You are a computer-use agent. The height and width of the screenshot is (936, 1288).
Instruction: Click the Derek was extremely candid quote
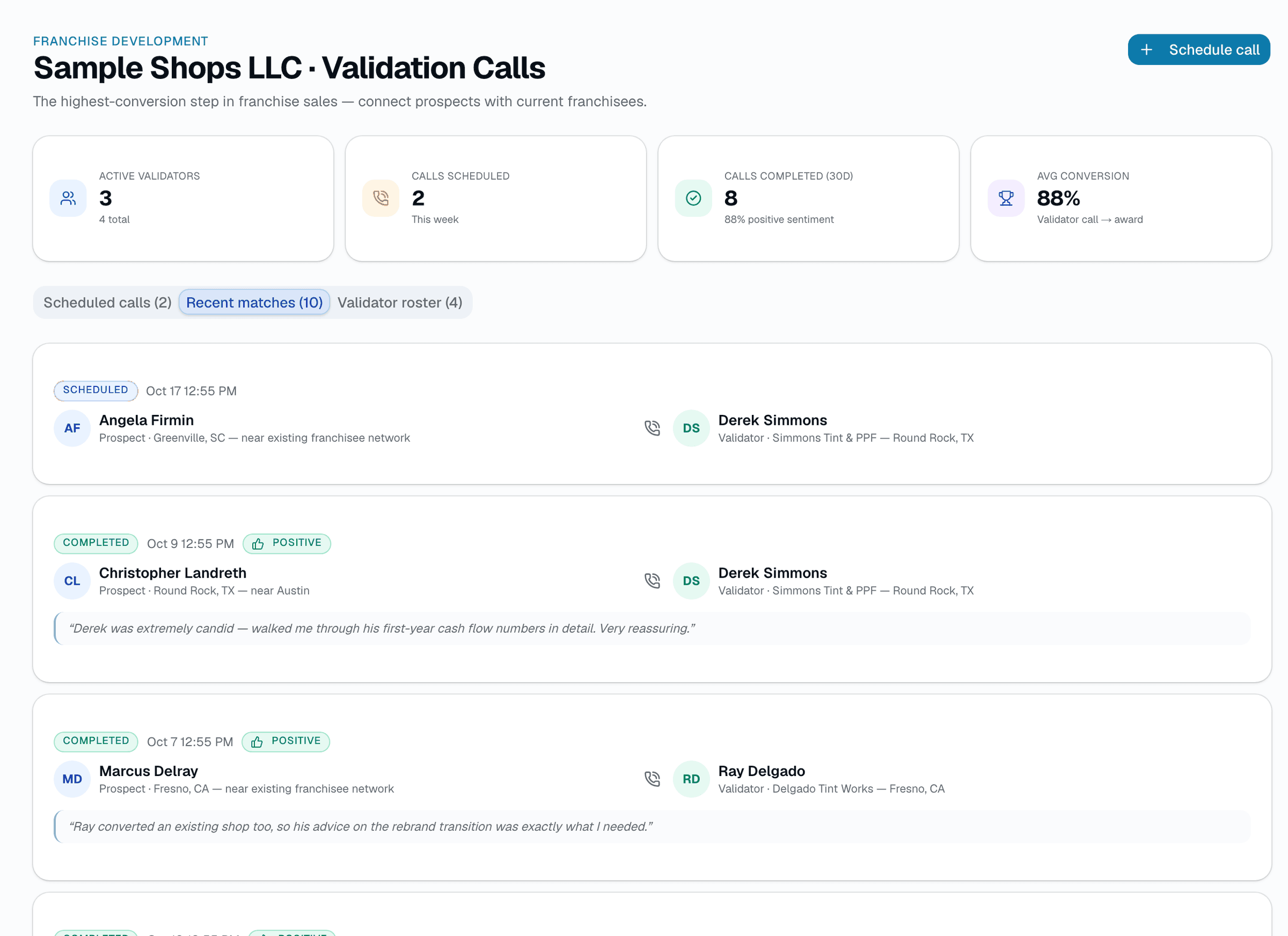click(382, 628)
